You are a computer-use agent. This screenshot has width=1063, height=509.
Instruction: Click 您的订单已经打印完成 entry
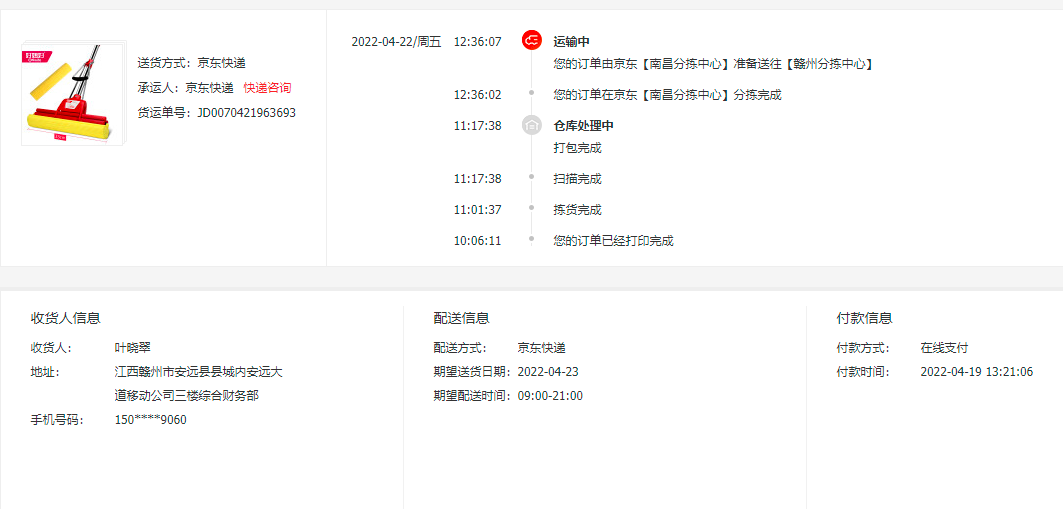point(613,241)
